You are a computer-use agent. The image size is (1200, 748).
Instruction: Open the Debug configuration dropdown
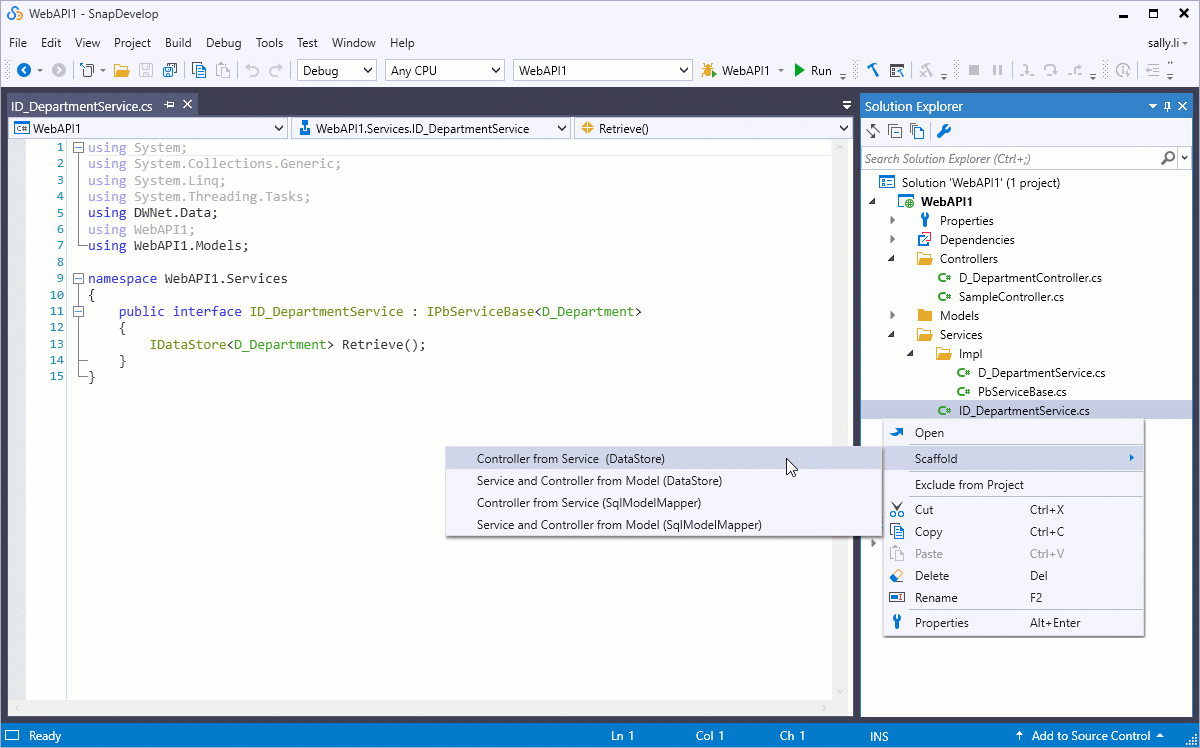[367, 70]
